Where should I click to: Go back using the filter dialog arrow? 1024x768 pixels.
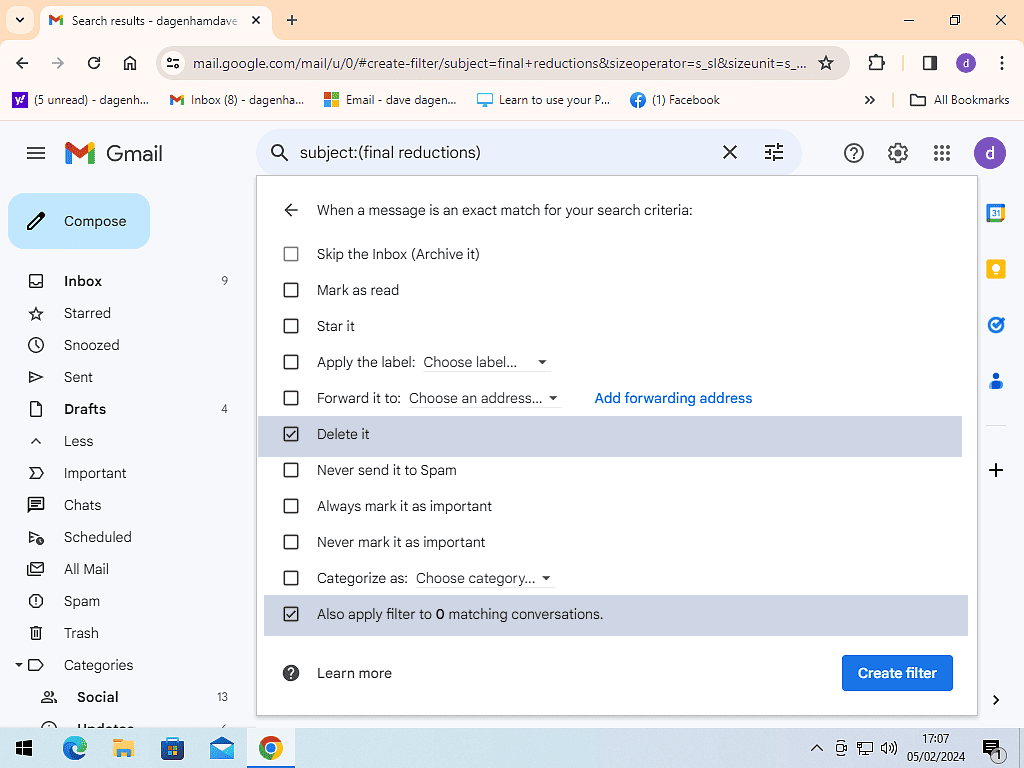(x=291, y=210)
